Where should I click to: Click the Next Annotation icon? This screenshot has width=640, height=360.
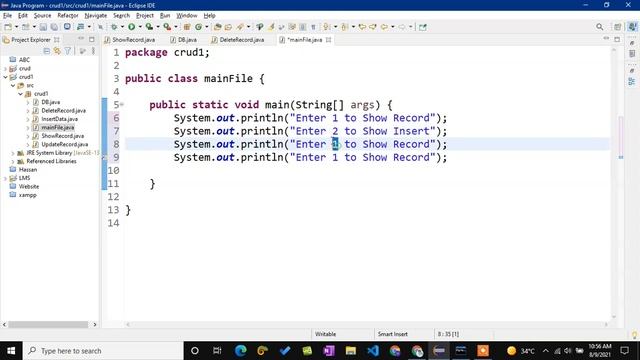tap(327, 27)
